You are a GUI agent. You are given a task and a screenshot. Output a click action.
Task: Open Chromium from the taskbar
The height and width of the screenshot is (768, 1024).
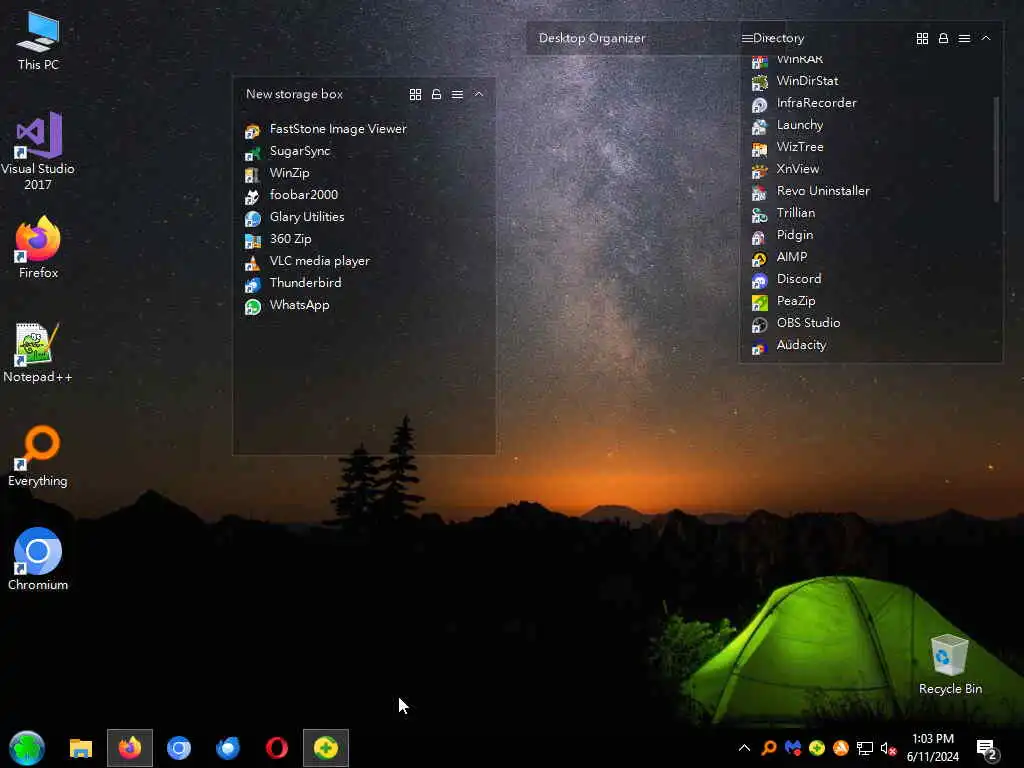click(179, 748)
